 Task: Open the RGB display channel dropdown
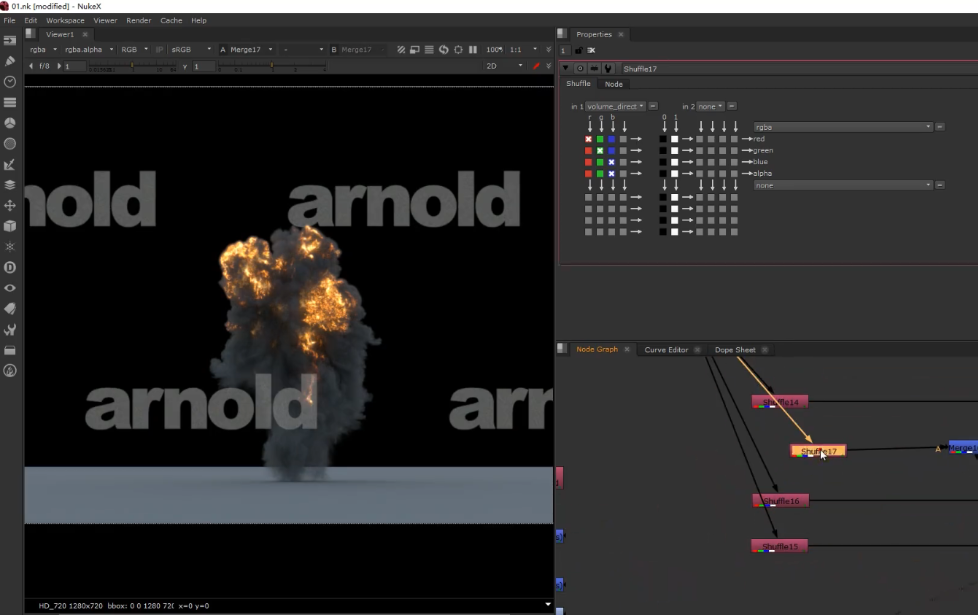(134, 49)
